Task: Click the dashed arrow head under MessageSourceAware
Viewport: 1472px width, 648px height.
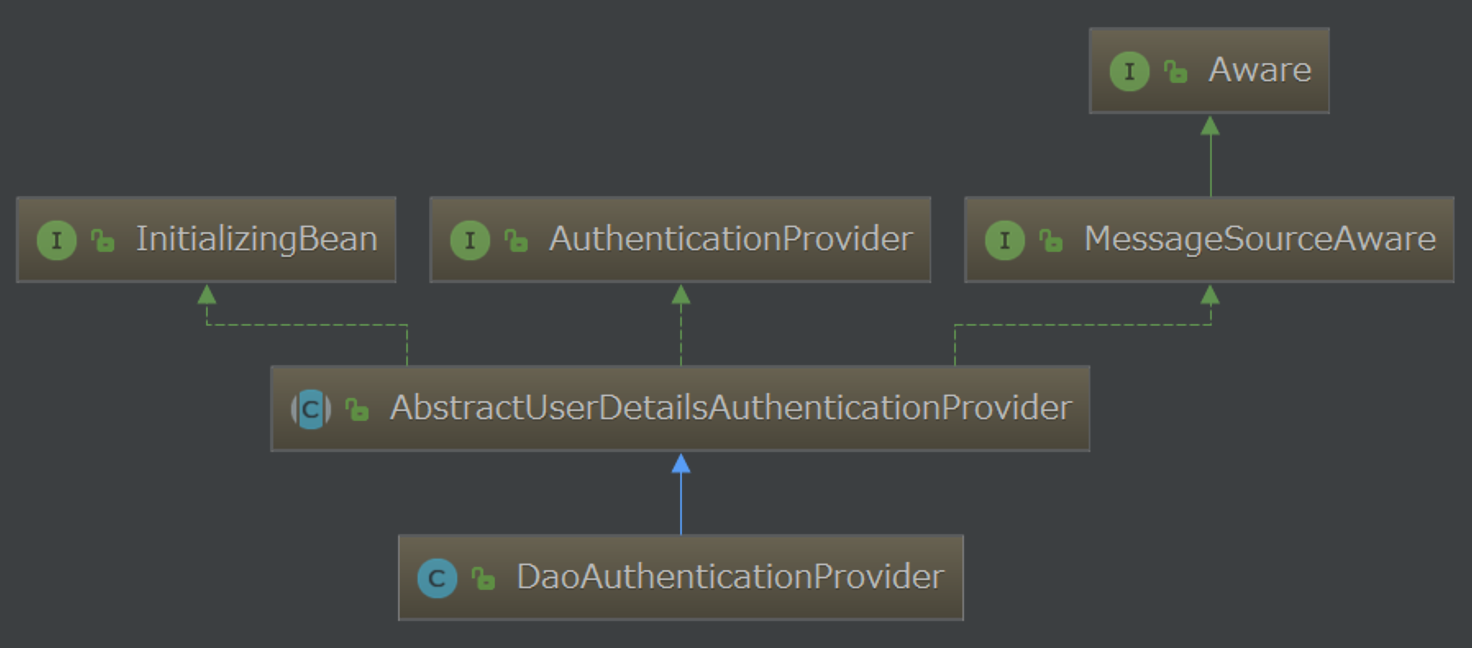Action: coord(1210,294)
